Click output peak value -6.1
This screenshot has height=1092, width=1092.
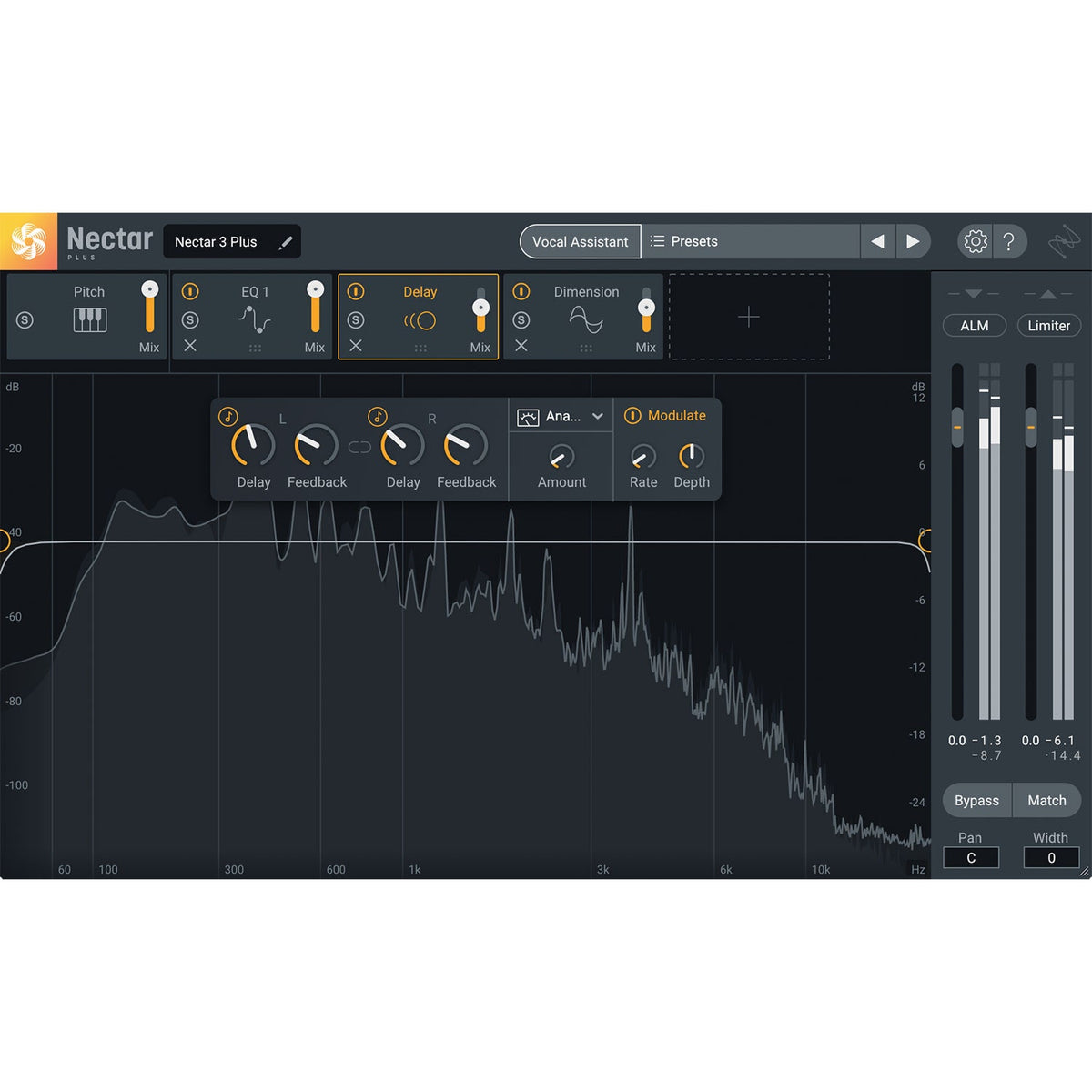(1060, 741)
